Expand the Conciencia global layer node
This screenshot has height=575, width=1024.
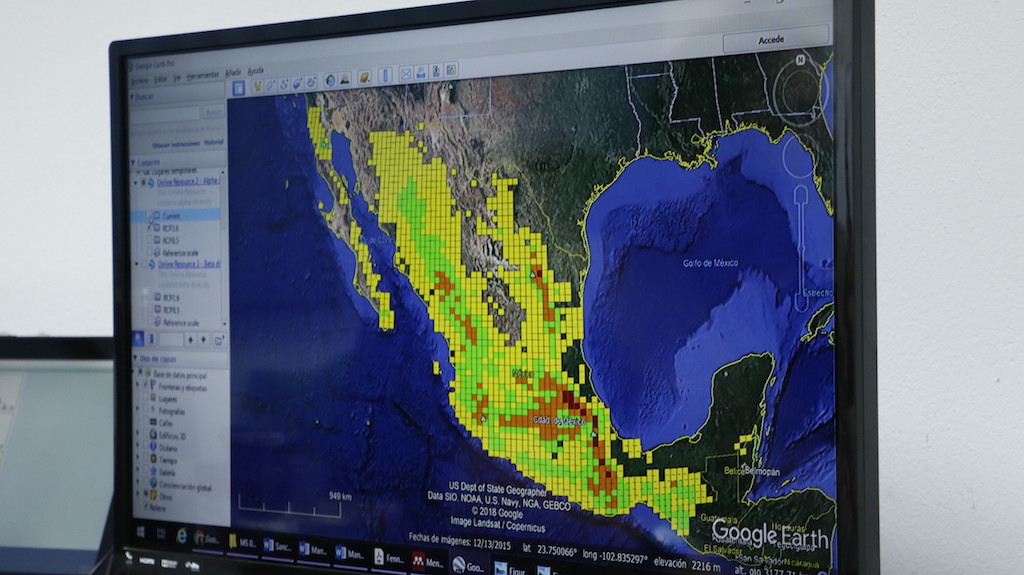(x=137, y=481)
